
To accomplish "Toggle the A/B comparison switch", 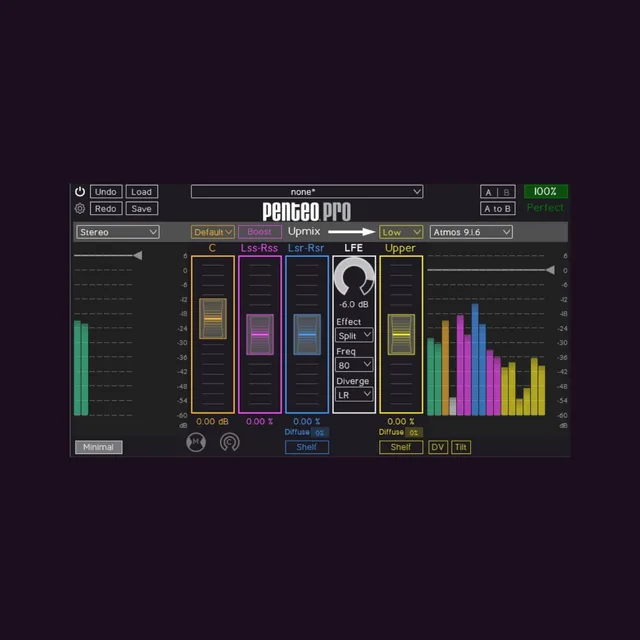I will pos(498,192).
